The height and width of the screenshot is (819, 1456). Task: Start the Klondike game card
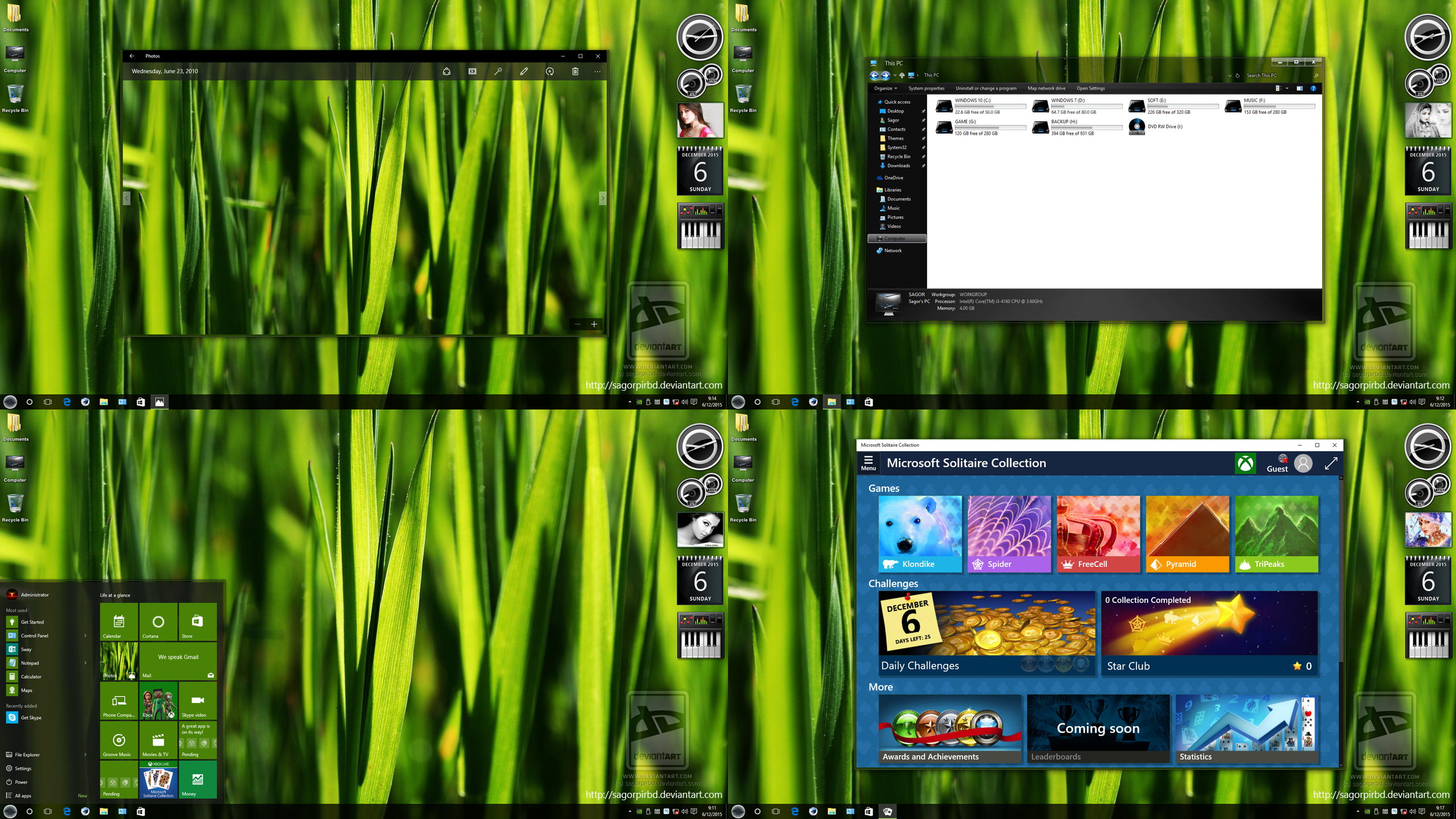[x=920, y=533]
